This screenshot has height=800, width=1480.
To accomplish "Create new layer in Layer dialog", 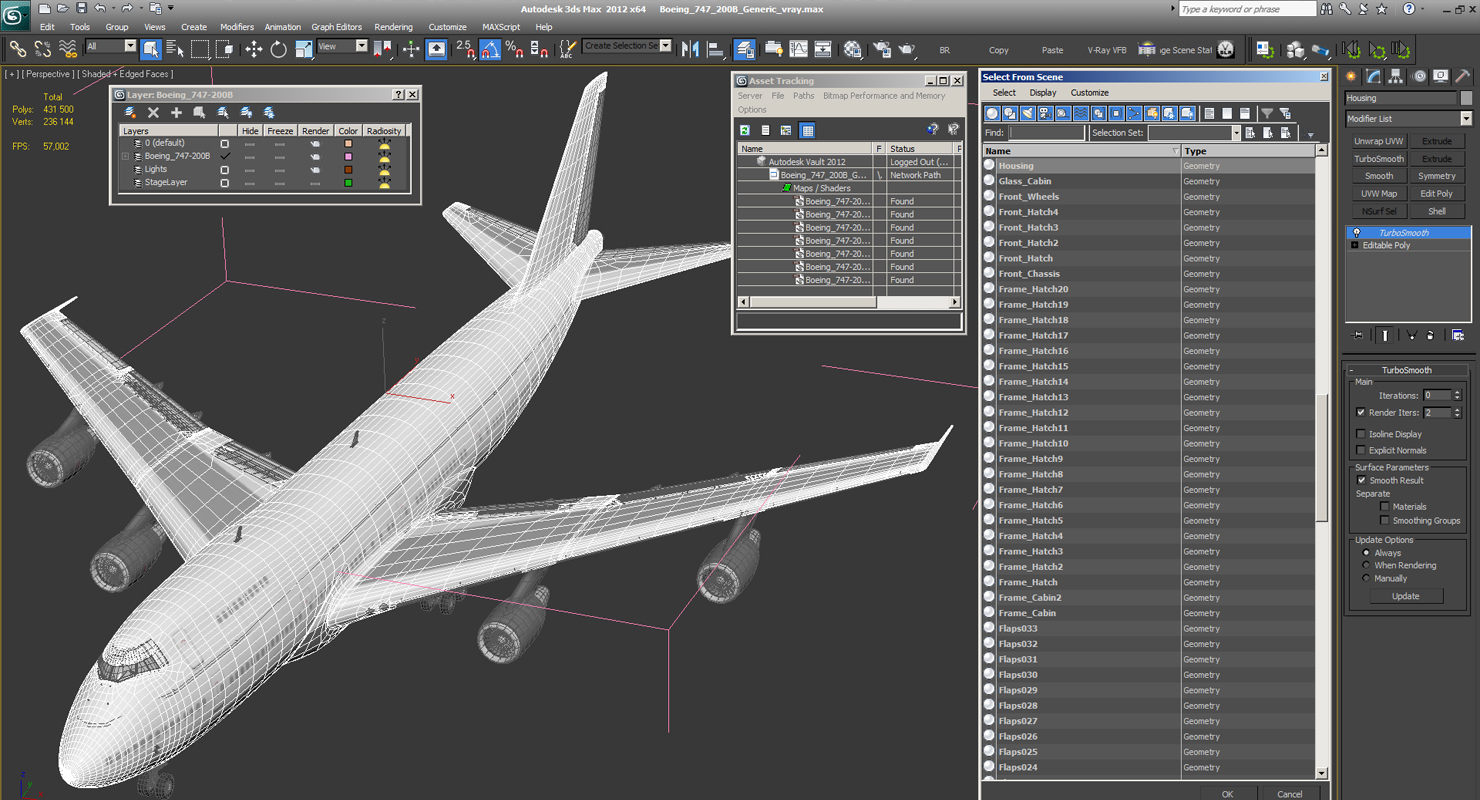I will (130, 113).
